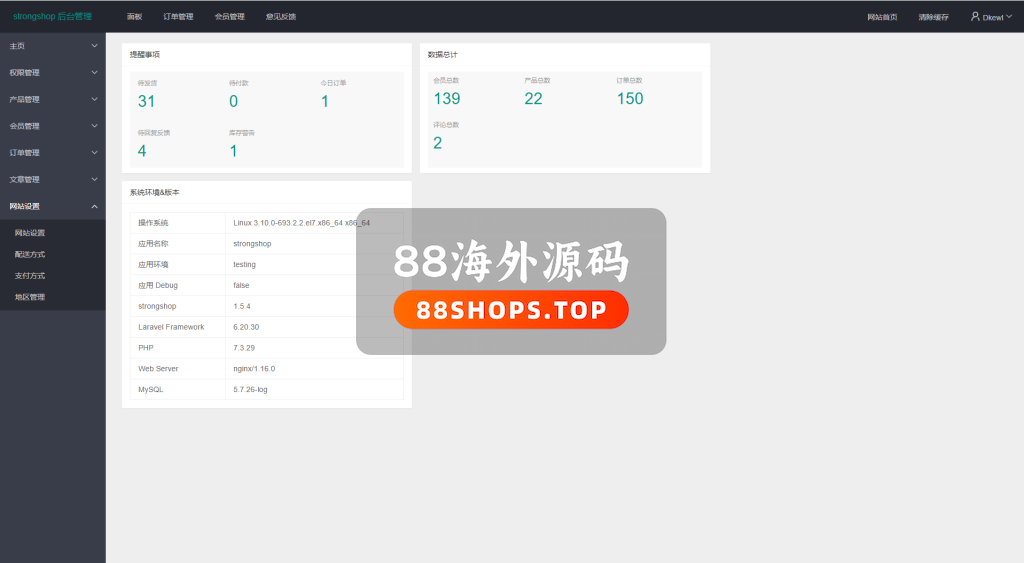Screen dimensions: 1024x563
Task: Click the 网站首页 link in header
Action: 882,17
